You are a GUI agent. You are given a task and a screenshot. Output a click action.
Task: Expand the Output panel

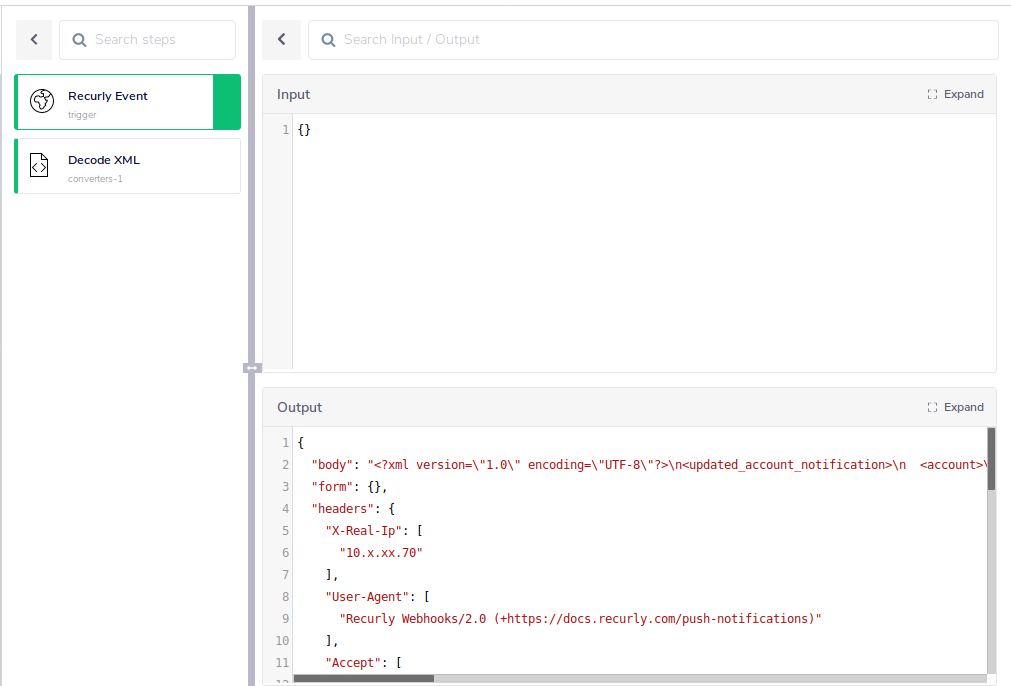[956, 407]
